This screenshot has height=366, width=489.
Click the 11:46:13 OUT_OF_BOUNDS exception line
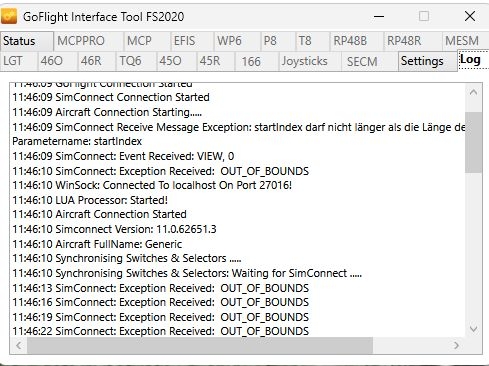pos(161,288)
